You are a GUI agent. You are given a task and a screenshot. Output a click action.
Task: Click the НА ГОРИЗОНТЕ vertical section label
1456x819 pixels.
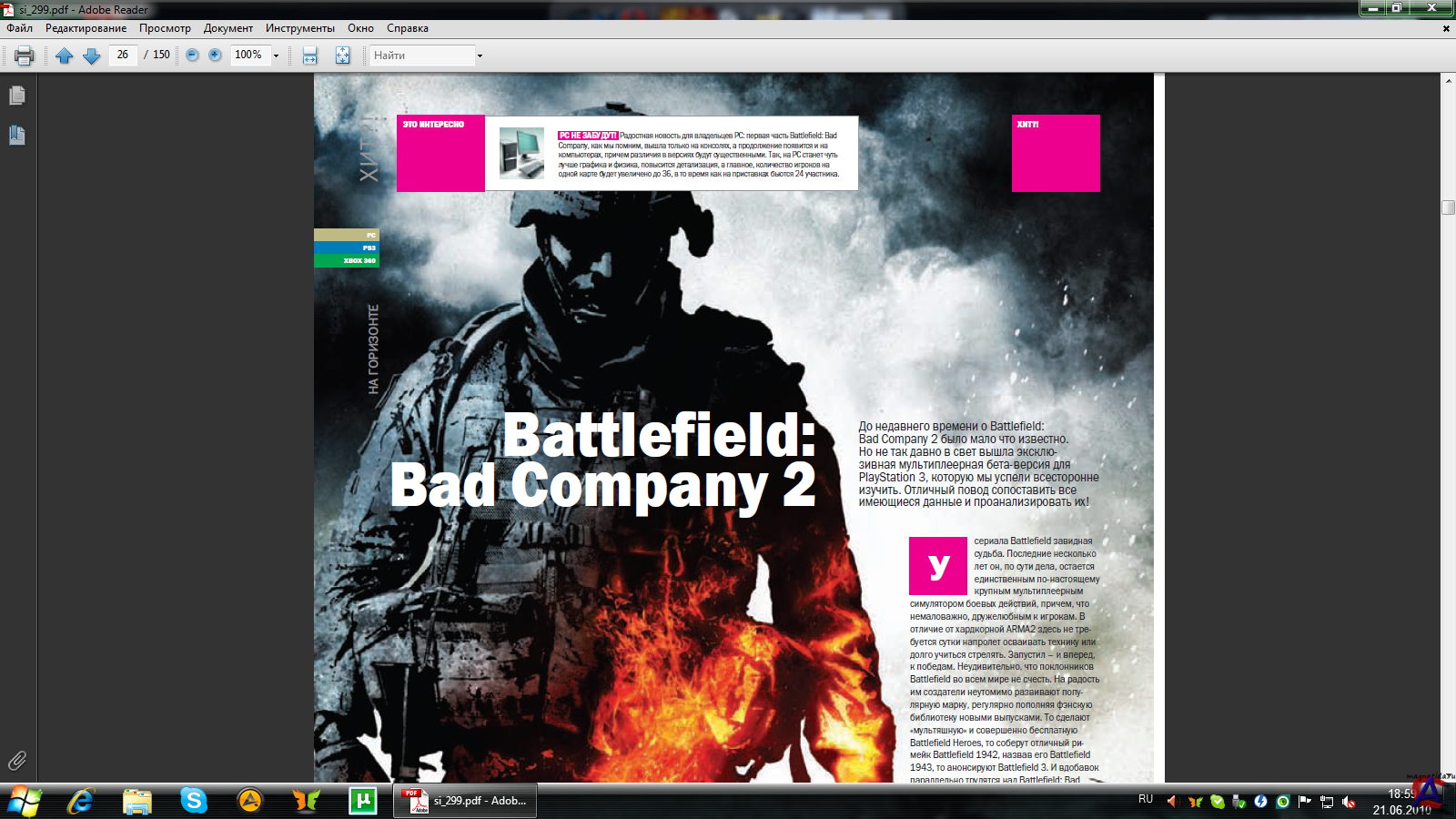pyautogui.click(x=373, y=349)
